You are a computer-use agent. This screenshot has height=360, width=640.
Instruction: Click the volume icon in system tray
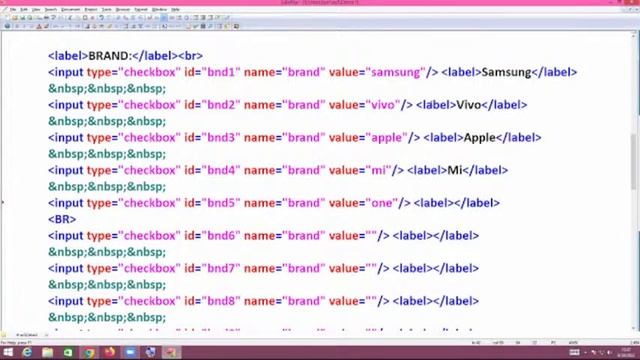tap(610, 352)
